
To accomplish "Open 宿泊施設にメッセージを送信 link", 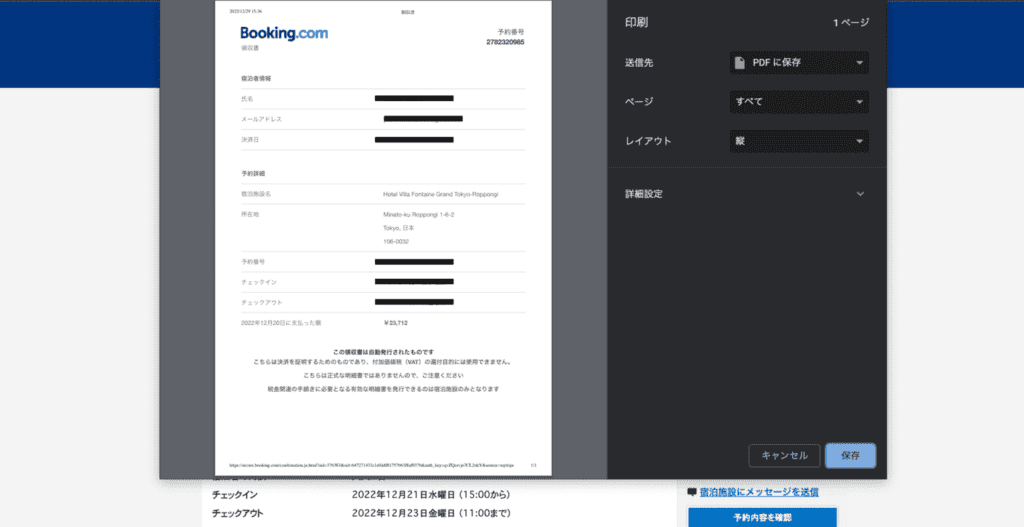I will 758,492.
